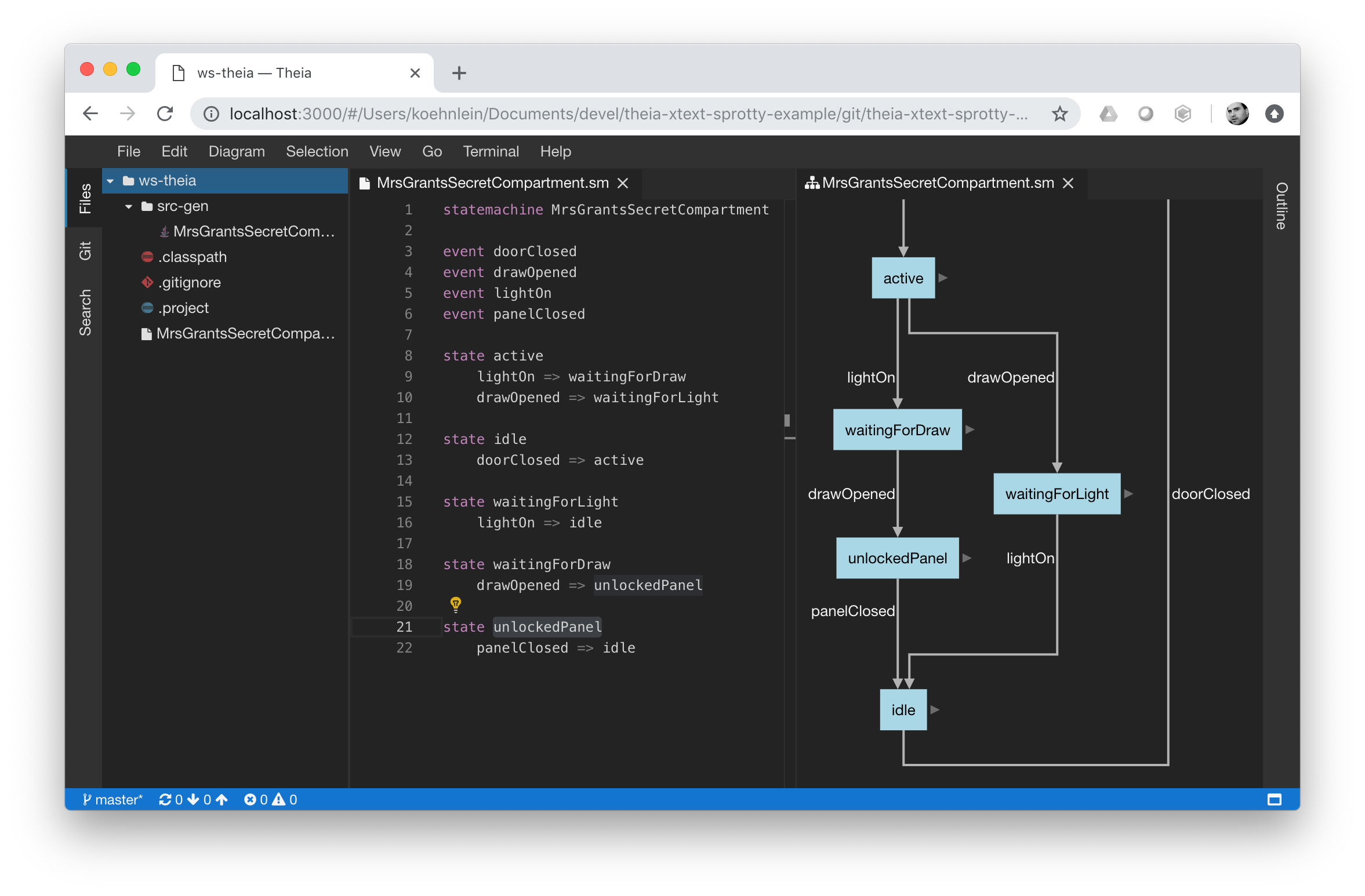Click the Diagram menu item
Viewport: 1365px width, 896px height.
click(x=237, y=151)
